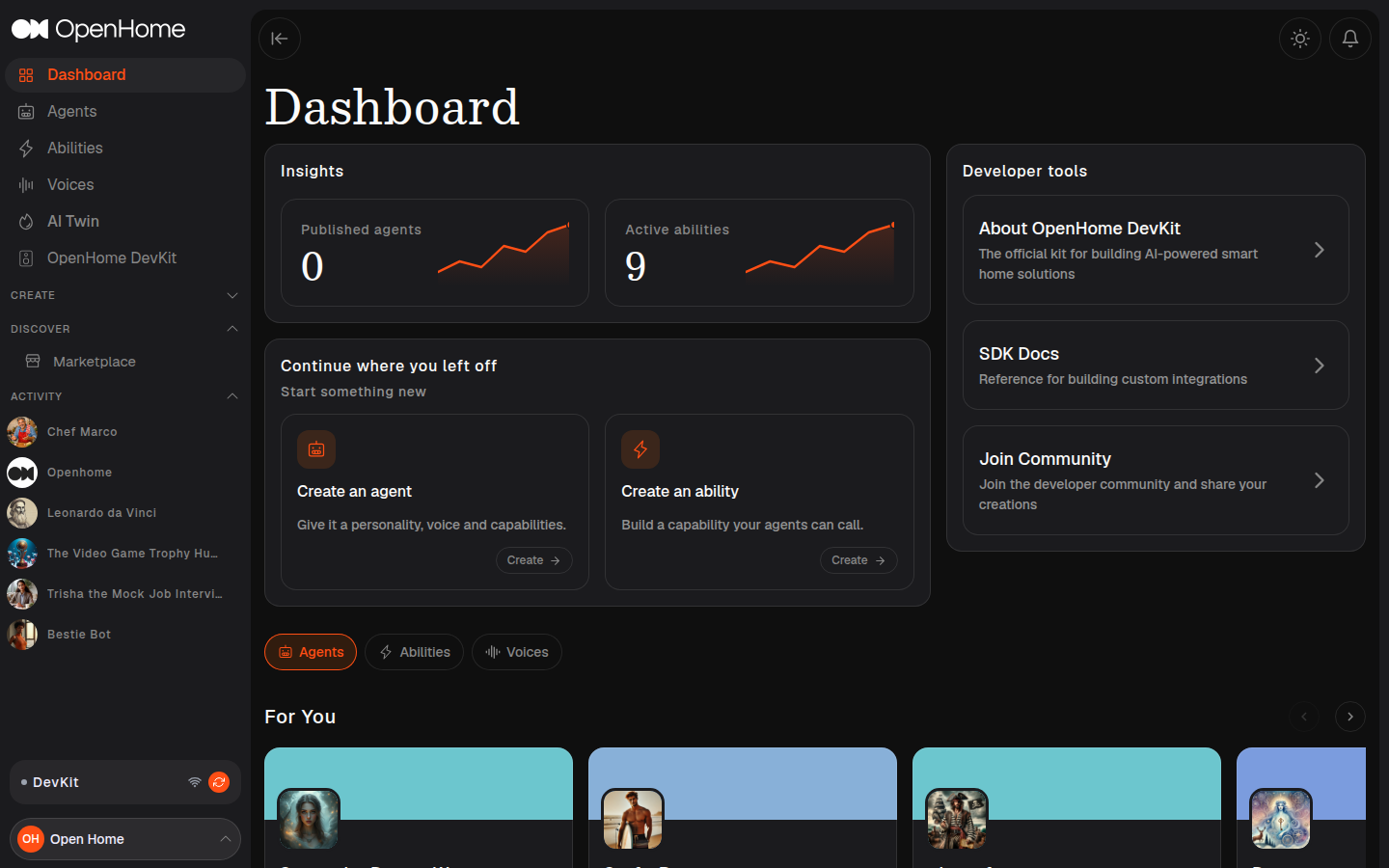Select Dashboard in the sidebar
Image resolution: width=1389 pixels, height=868 pixels.
coord(125,75)
